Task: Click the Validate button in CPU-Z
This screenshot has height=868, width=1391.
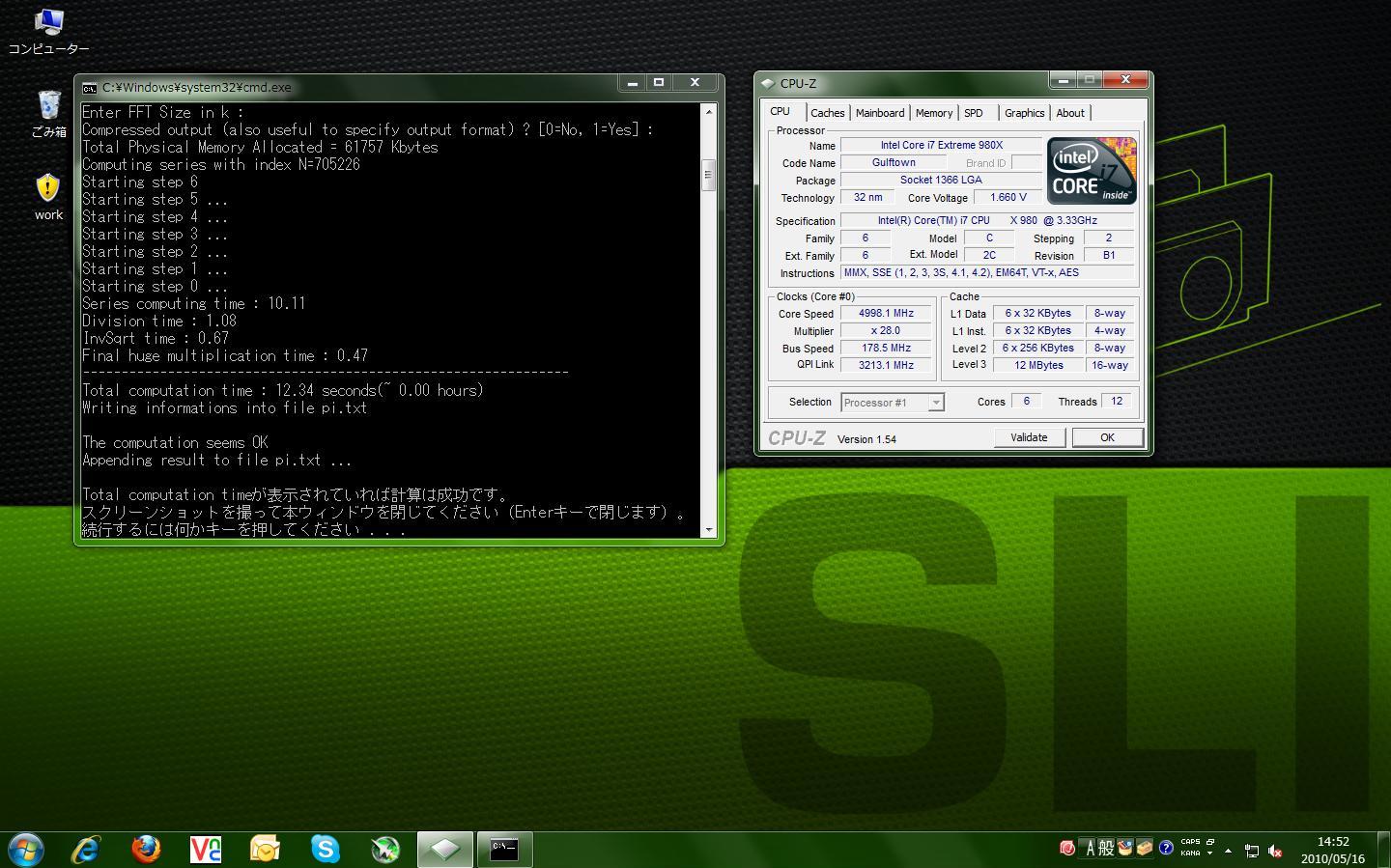Action: (1028, 437)
